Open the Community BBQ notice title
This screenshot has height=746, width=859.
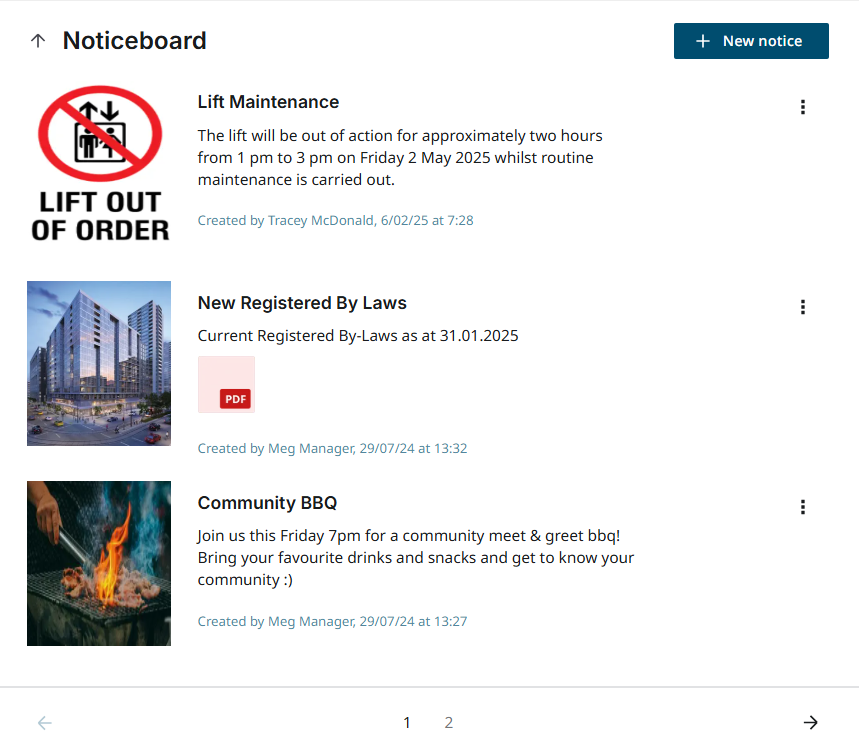pos(267,503)
